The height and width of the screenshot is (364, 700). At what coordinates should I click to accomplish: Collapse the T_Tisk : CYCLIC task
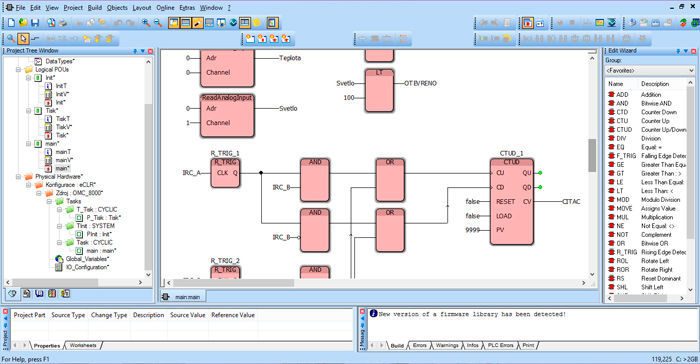click(x=59, y=209)
